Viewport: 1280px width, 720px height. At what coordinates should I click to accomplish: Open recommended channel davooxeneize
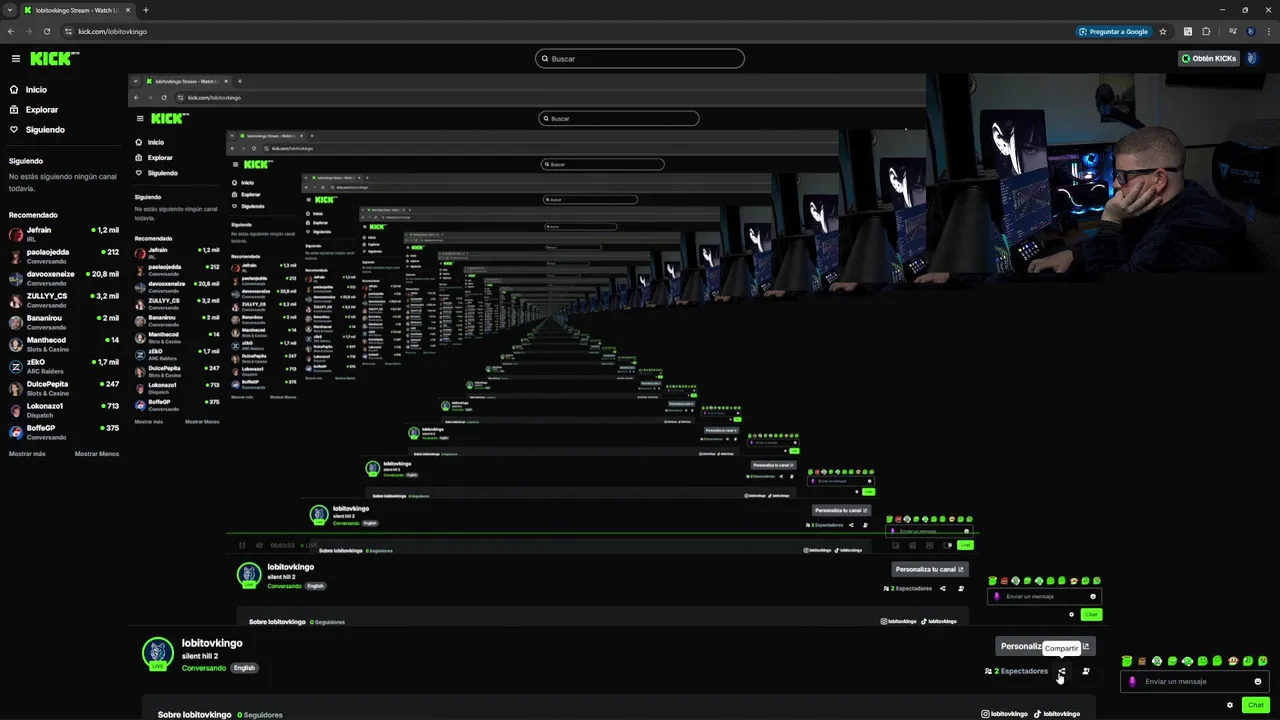(64, 278)
